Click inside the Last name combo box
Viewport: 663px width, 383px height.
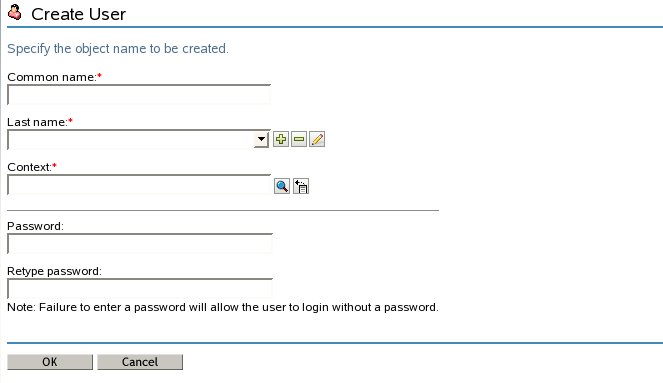pos(131,140)
